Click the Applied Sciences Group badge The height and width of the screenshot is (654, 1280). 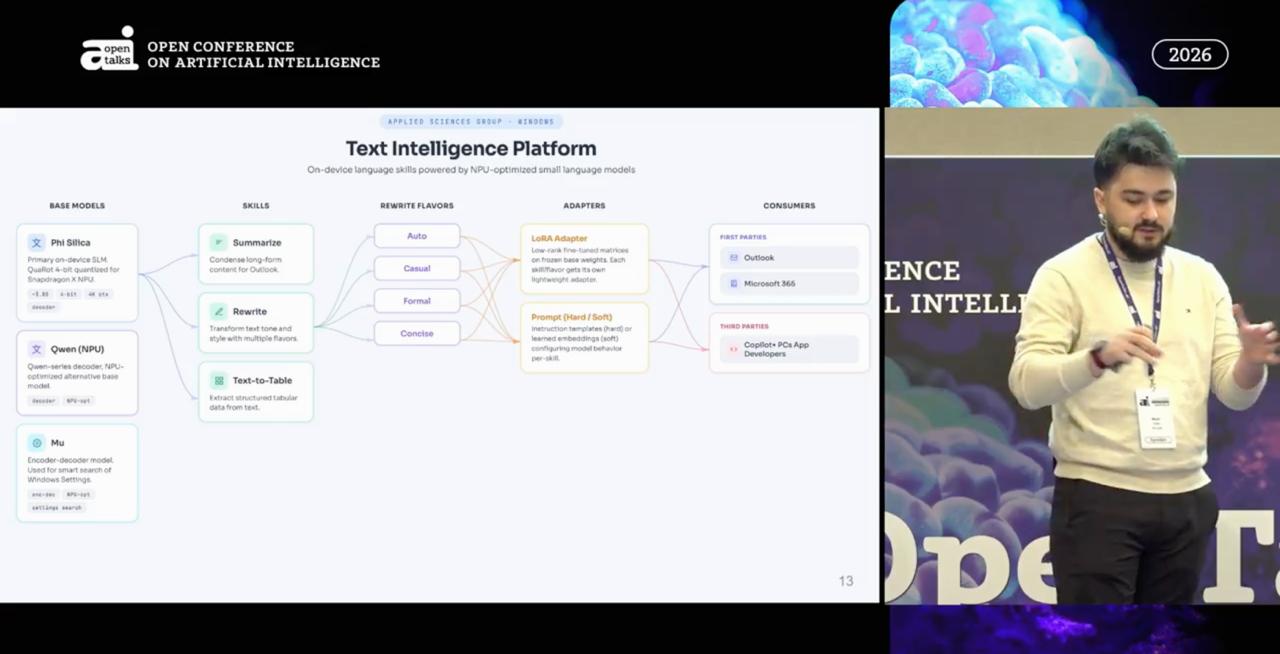(x=471, y=122)
